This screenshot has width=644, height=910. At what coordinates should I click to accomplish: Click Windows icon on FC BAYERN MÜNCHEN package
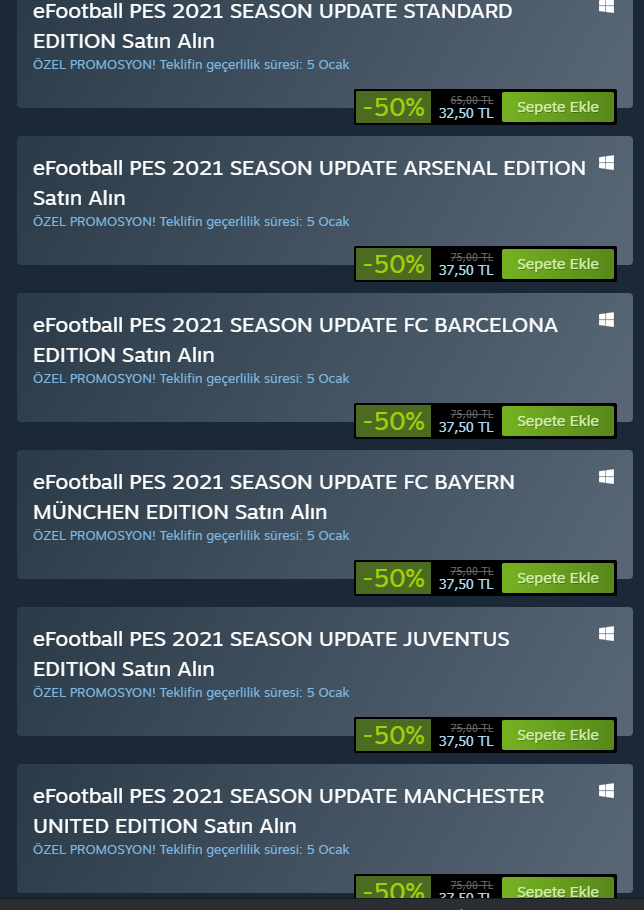pos(606,476)
